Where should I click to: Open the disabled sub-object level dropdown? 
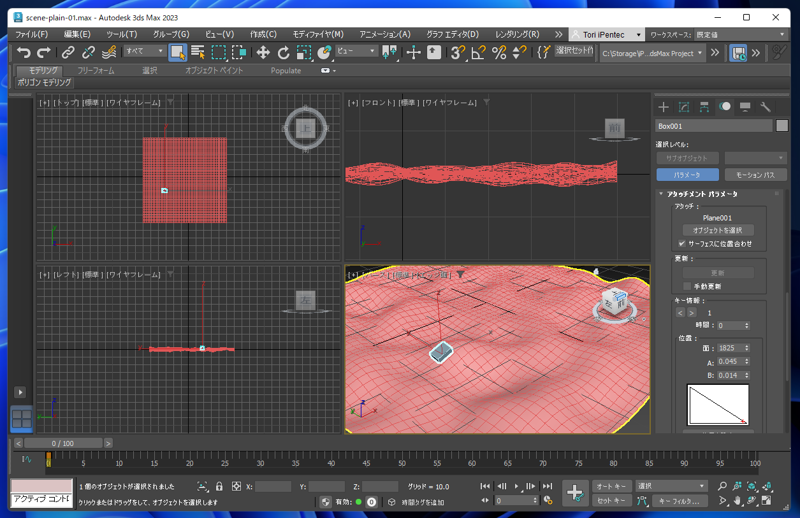coord(755,158)
